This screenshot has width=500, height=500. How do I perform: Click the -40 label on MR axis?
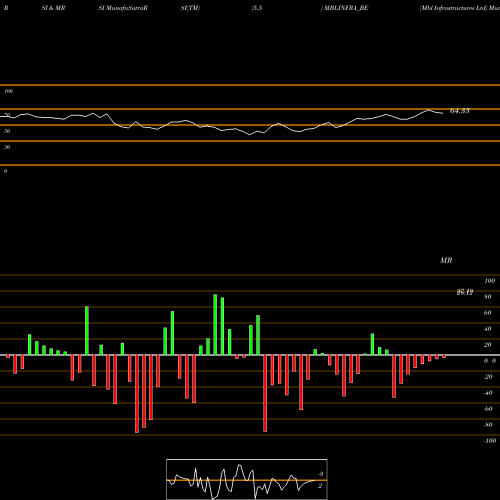[488, 393]
